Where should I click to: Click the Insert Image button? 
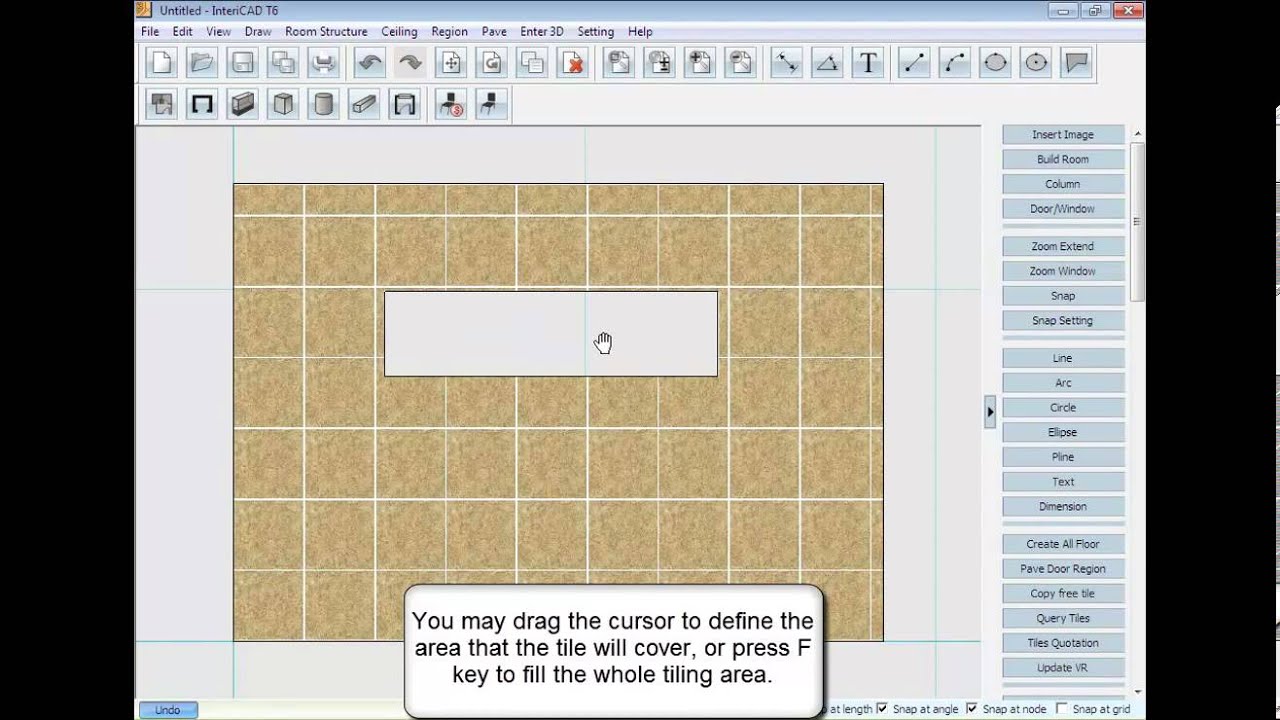[1063, 134]
